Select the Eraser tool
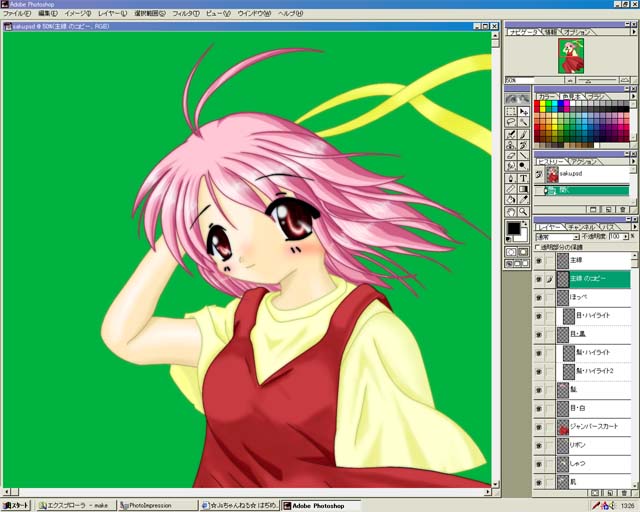Image resolution: width=640 pixels, height=512 pixels. tap(511, 156)
